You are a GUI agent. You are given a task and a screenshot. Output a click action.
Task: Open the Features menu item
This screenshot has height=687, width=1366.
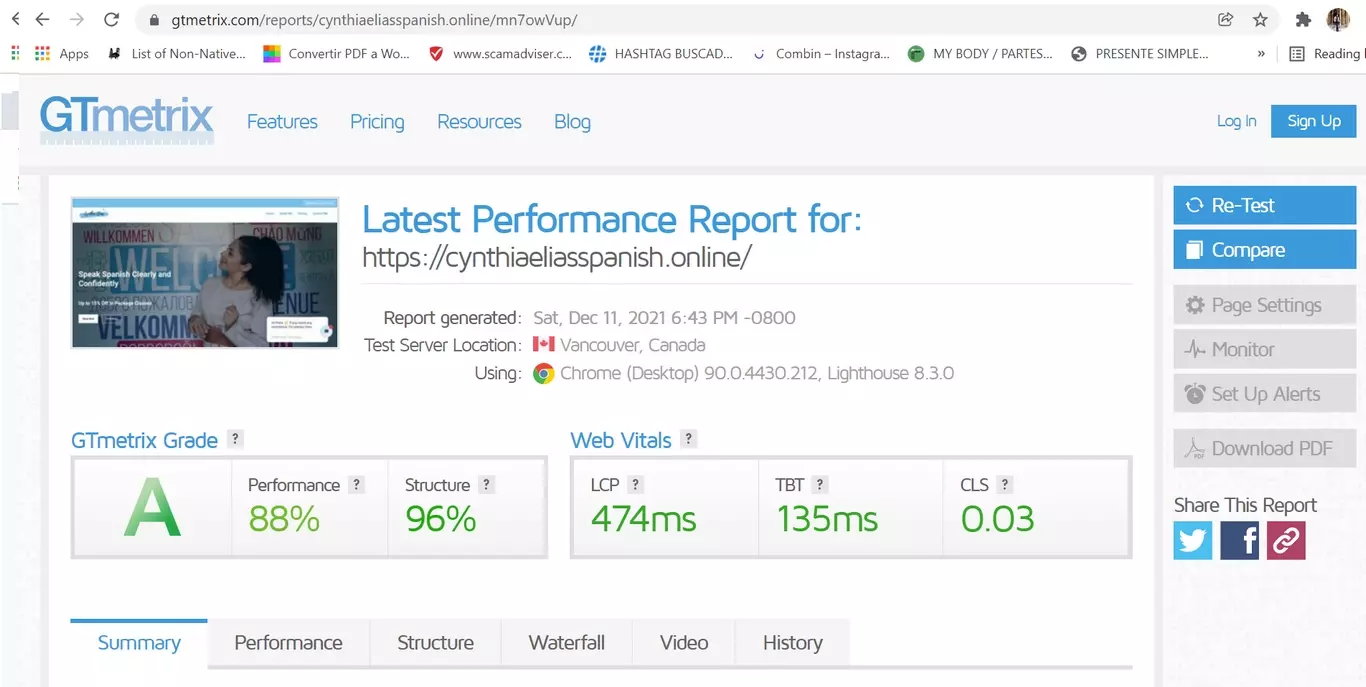coord(282,122)
